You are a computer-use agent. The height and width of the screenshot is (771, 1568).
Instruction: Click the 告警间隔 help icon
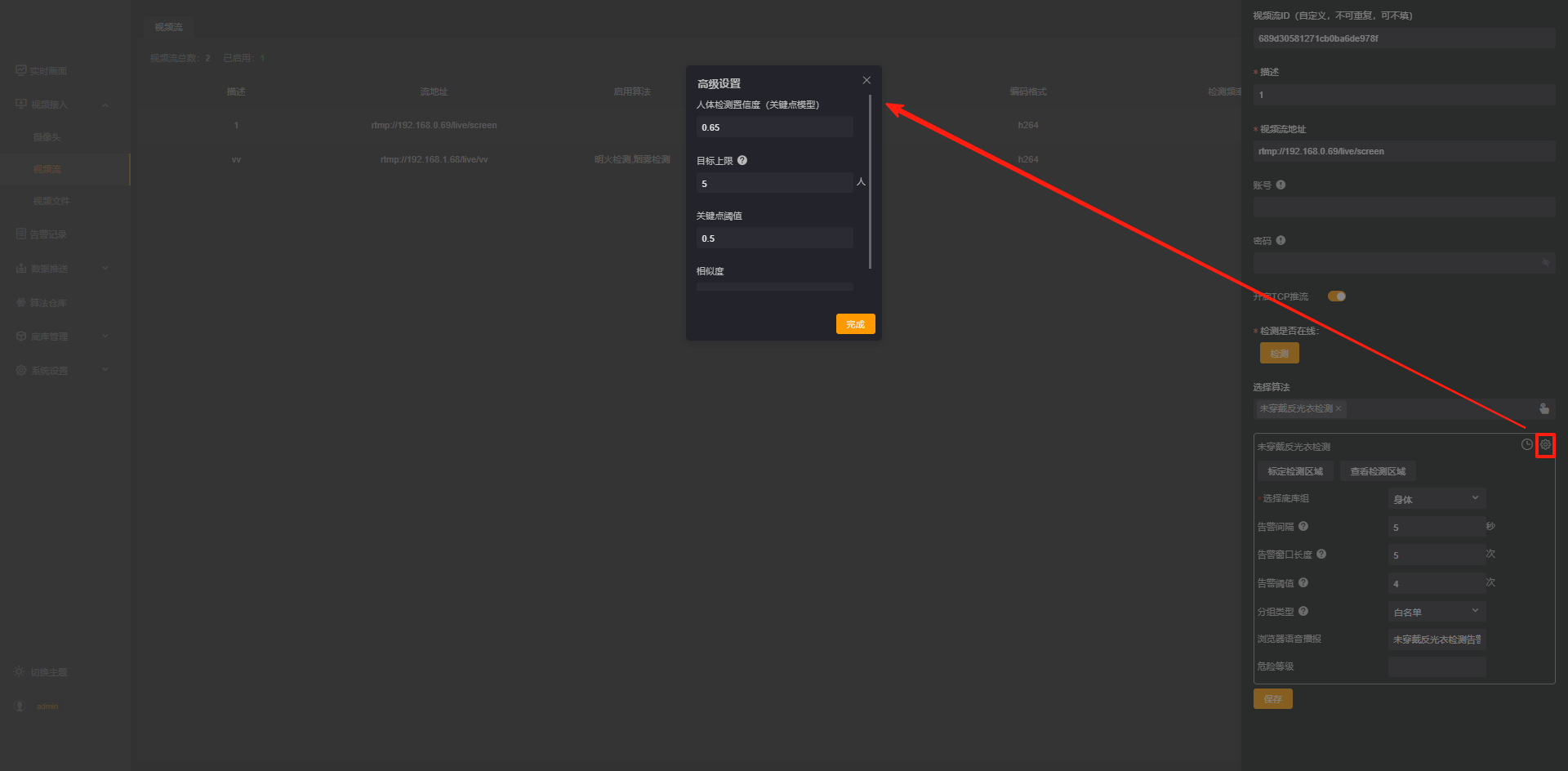pos(1303,526)
